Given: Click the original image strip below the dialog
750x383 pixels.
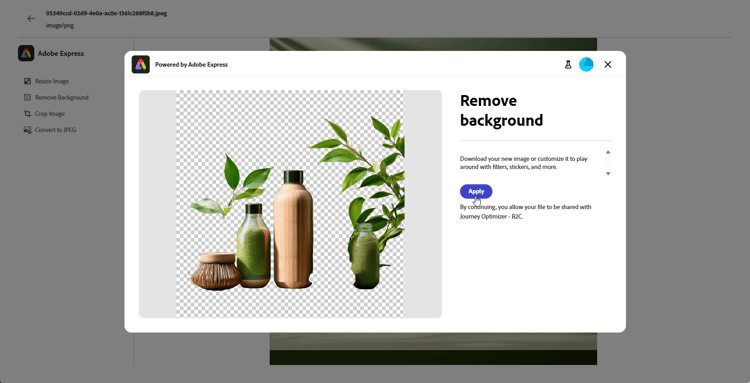Looking at the screenshot, I should pos(433,349).
